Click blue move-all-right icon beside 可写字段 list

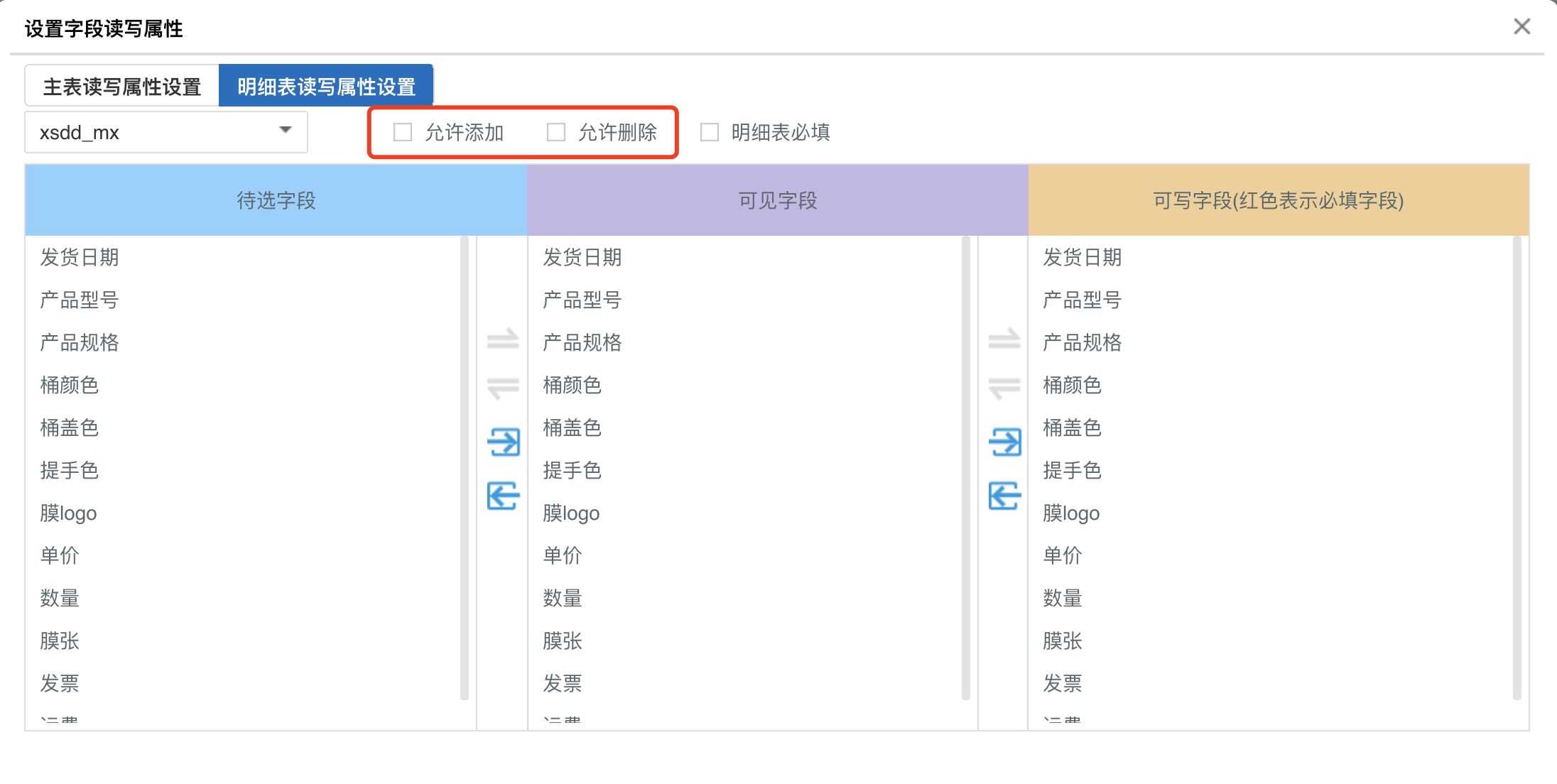(x=1004, y=442)
